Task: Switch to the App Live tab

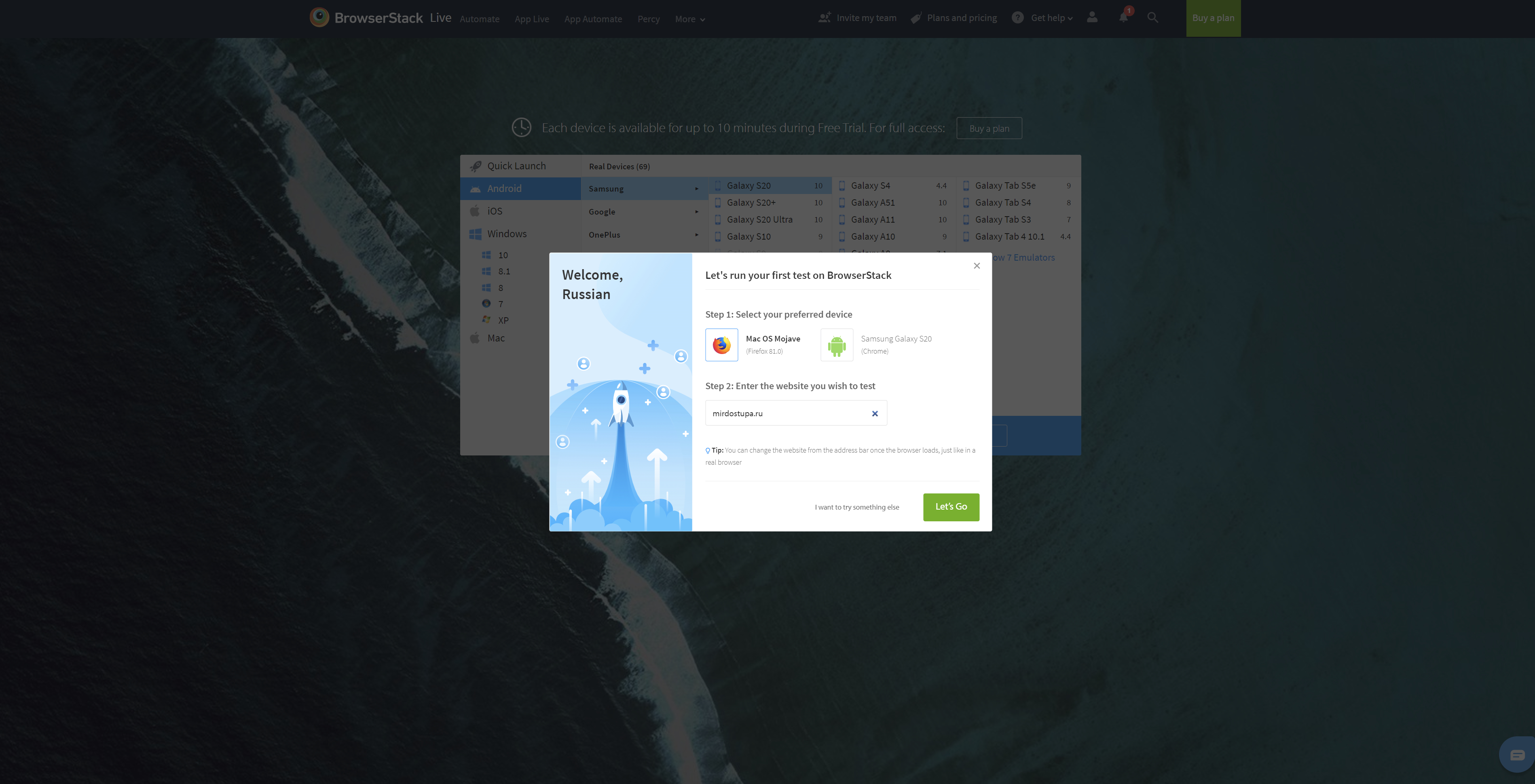Action: (x=531, y=19)
